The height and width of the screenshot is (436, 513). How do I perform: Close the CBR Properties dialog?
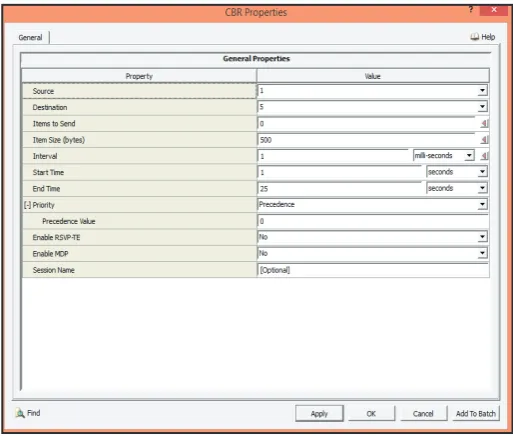494,10
